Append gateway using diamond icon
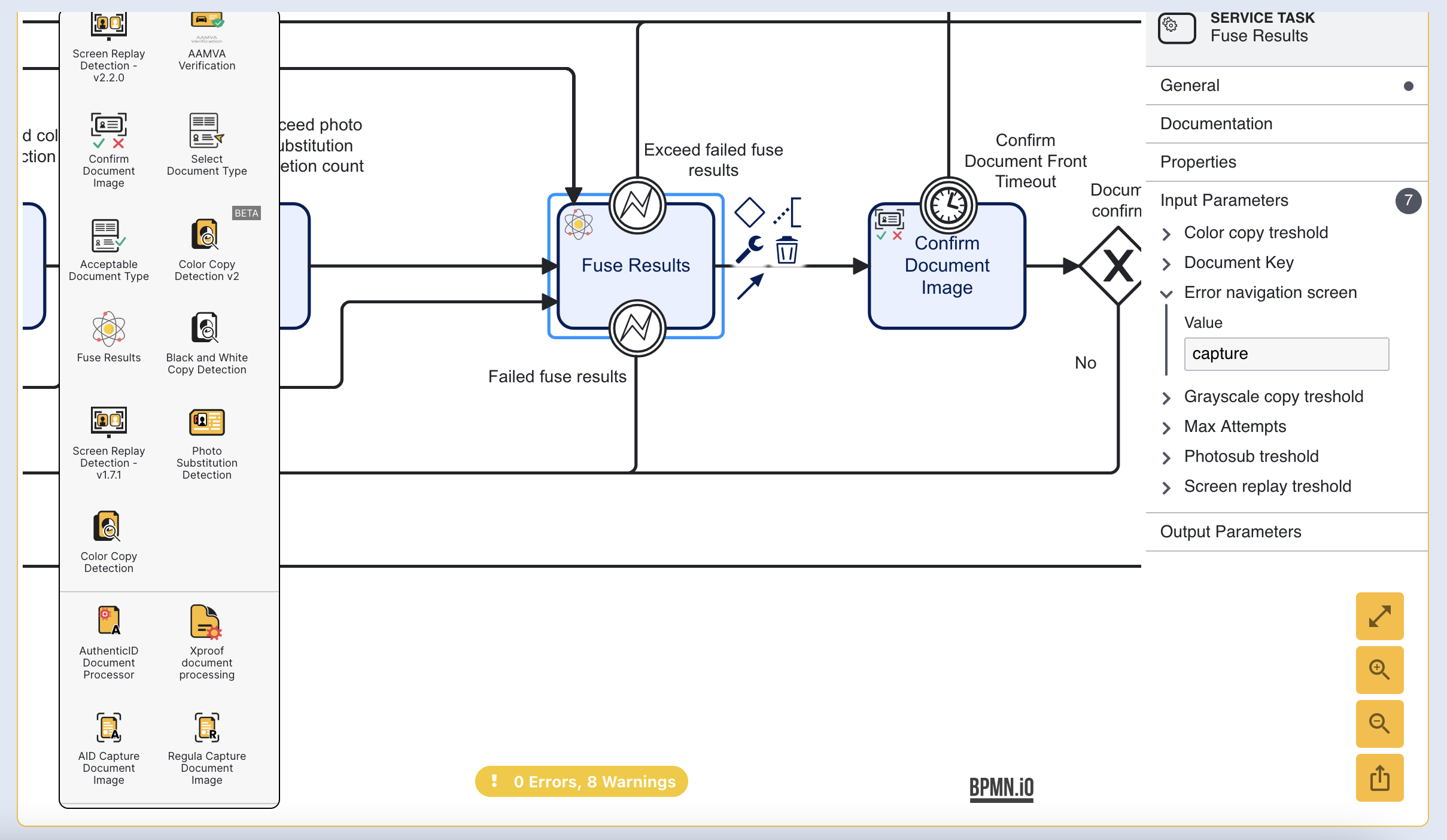 [749, 212]
